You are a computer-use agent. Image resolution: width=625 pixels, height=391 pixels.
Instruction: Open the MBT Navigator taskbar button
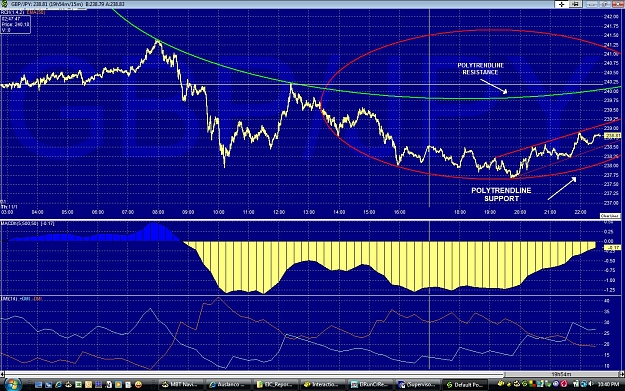(181, 384)
